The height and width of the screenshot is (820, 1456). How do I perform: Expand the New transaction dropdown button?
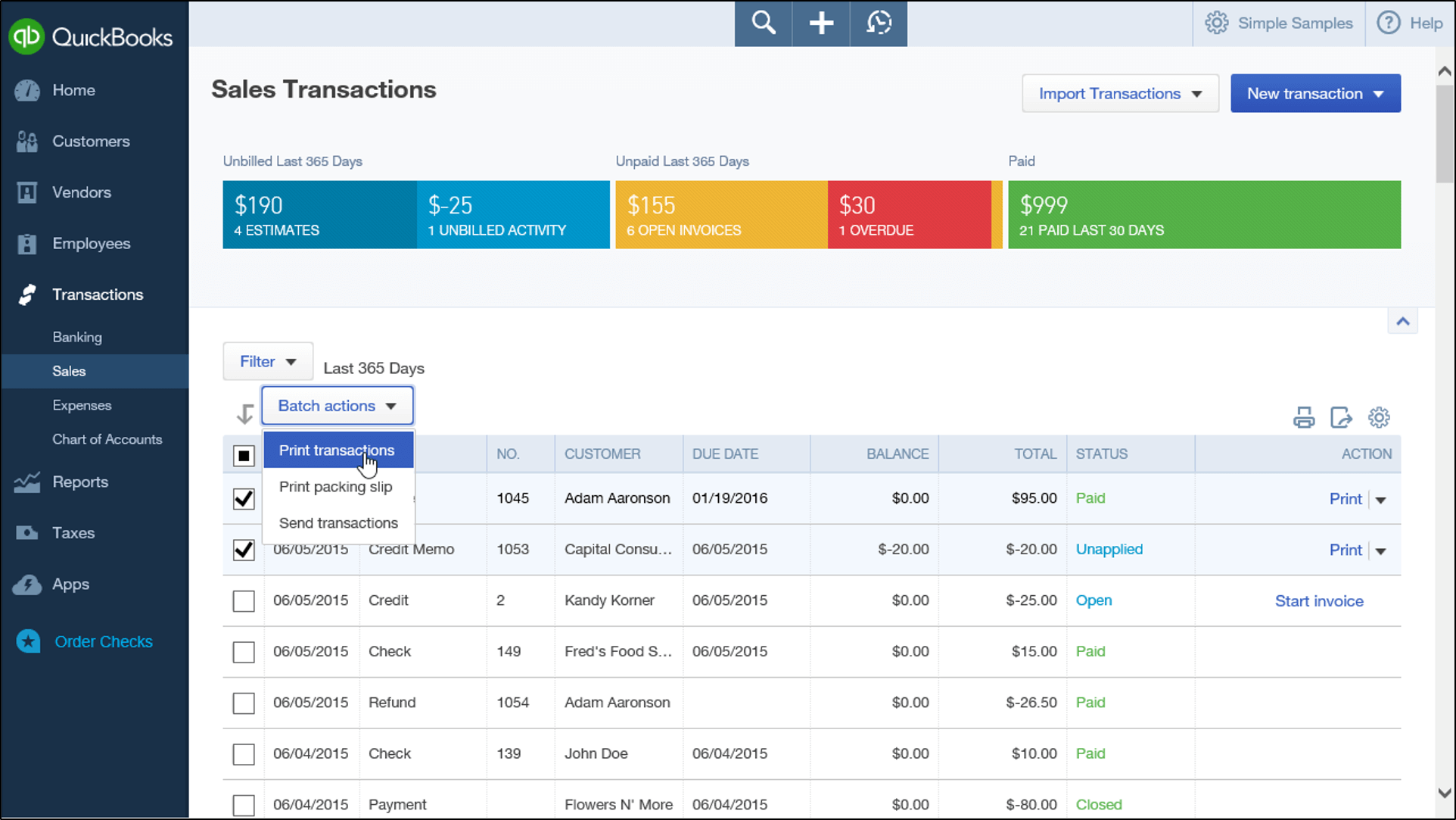coord(1382,93)
